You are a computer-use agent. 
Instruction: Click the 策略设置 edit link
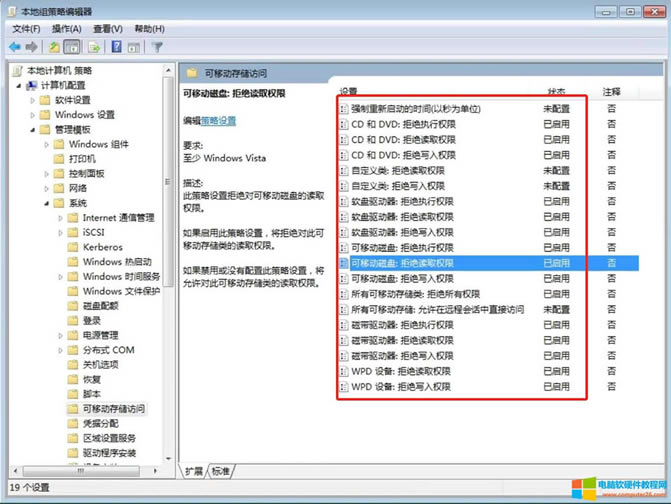[x=218, y=120]
